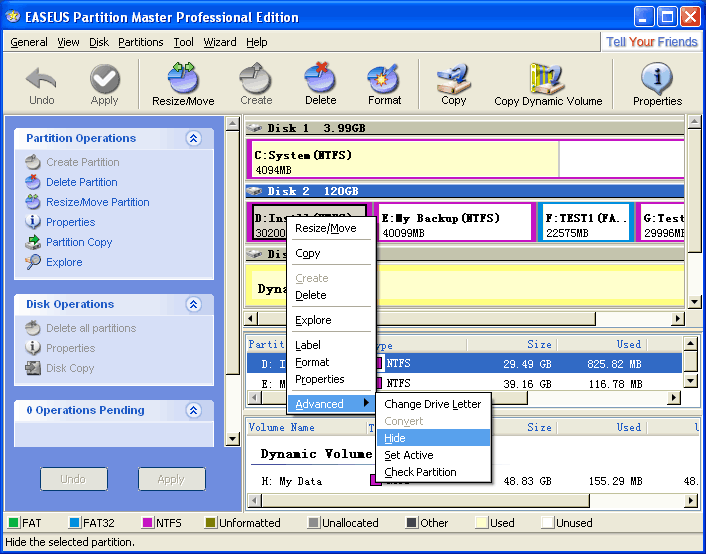Click the application title bar icon

(13, 17)
